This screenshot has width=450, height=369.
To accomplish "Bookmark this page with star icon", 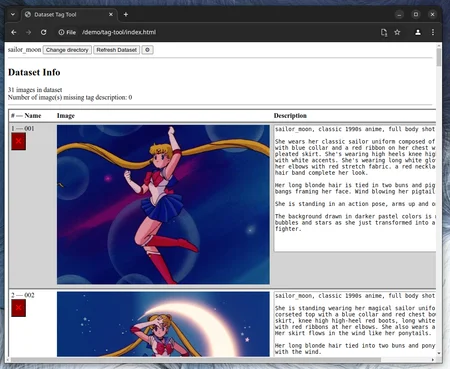I will click(x=397, y=32).
